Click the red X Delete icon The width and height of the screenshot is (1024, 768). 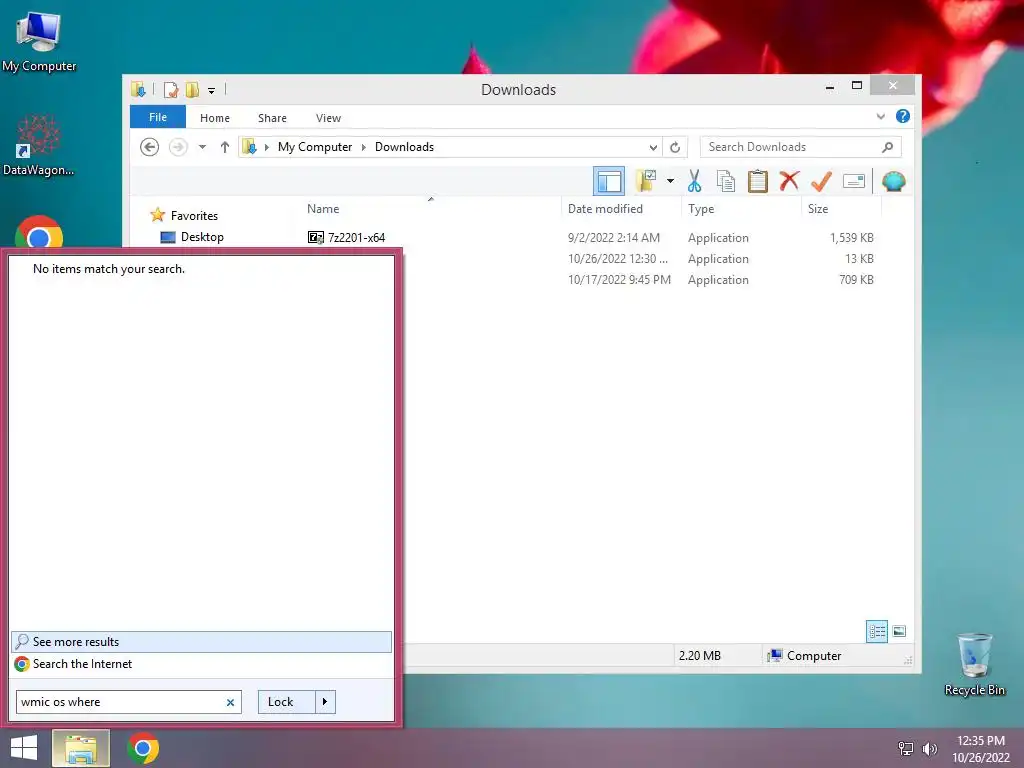tap(789, 180)
